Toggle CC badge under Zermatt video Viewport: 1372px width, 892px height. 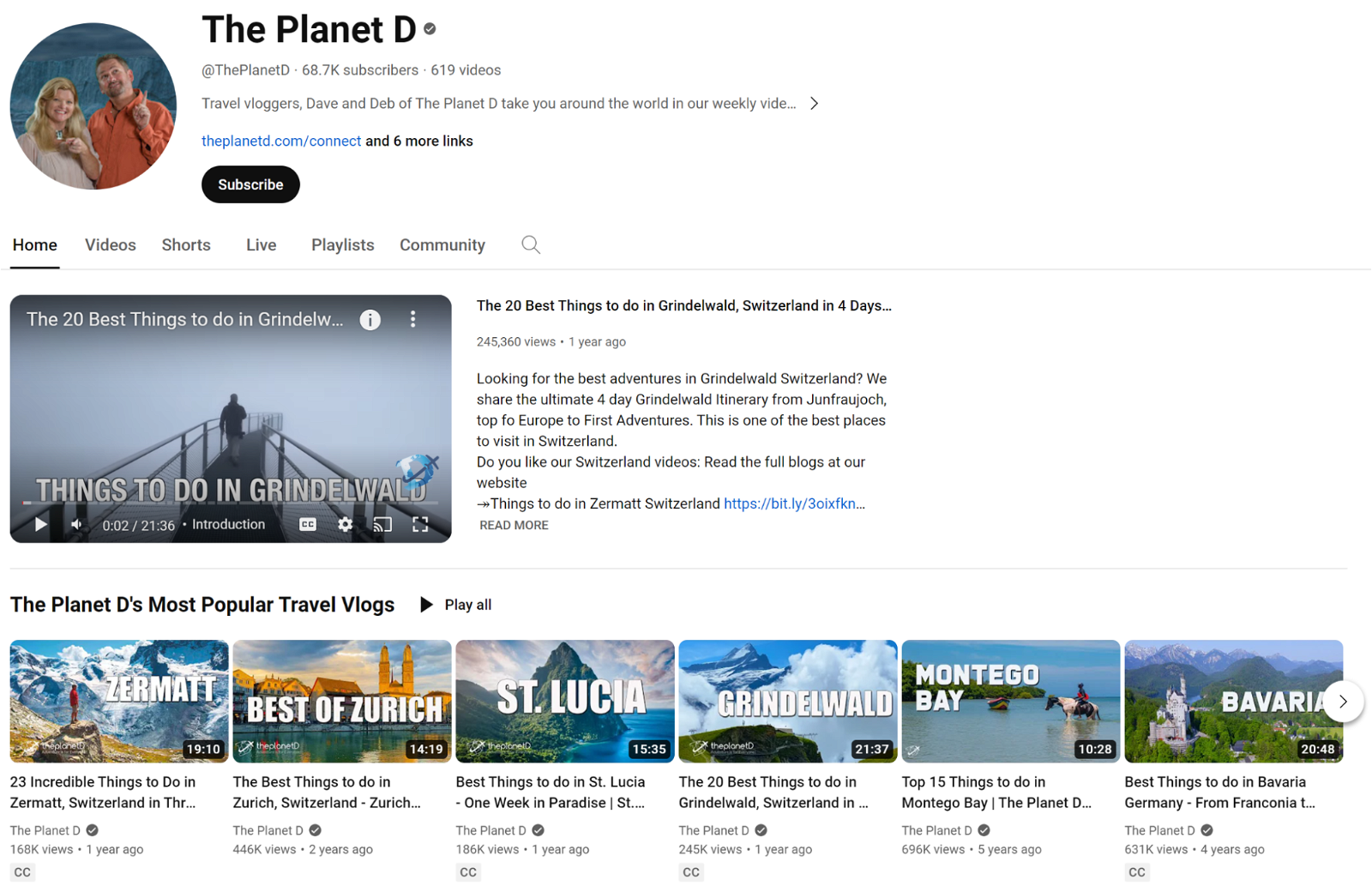click(x=22, y=872)
